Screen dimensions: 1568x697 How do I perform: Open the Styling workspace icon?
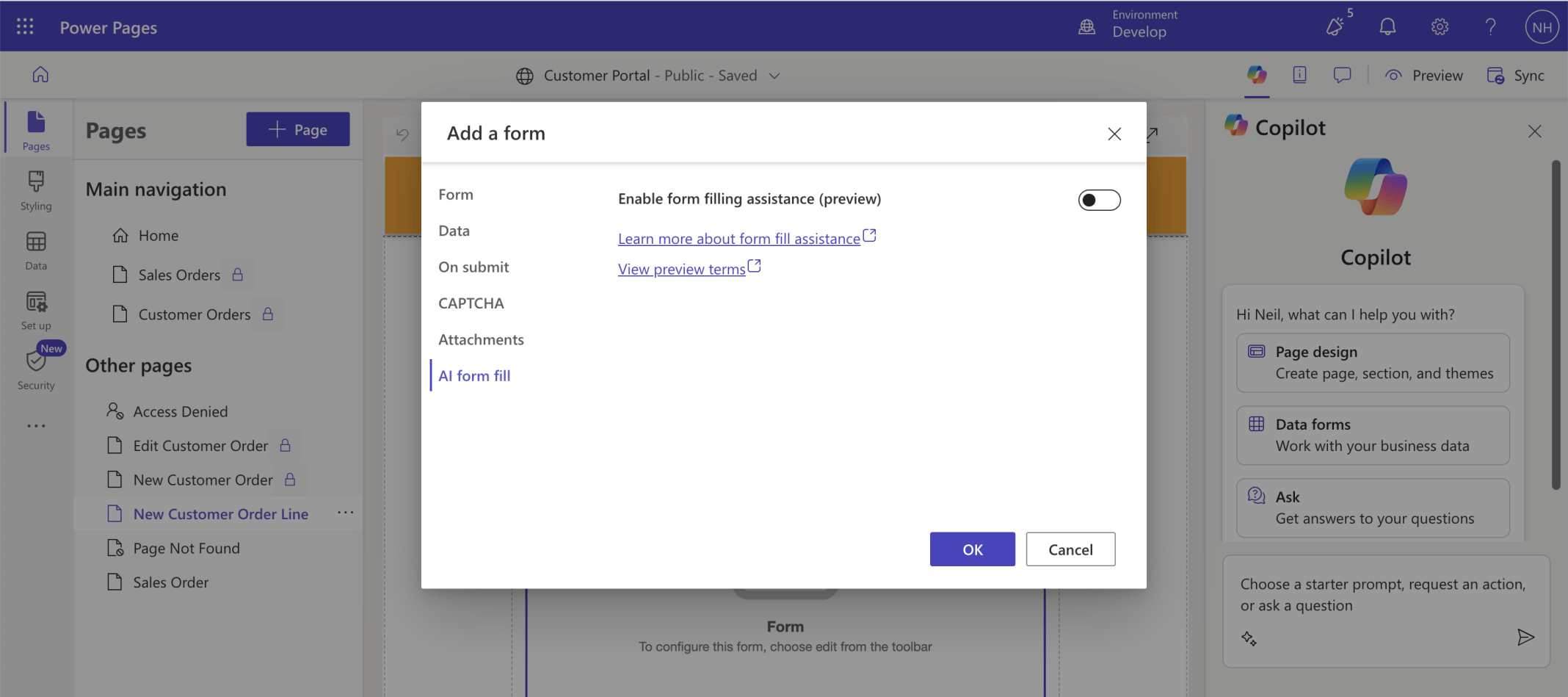coord(36,190)
